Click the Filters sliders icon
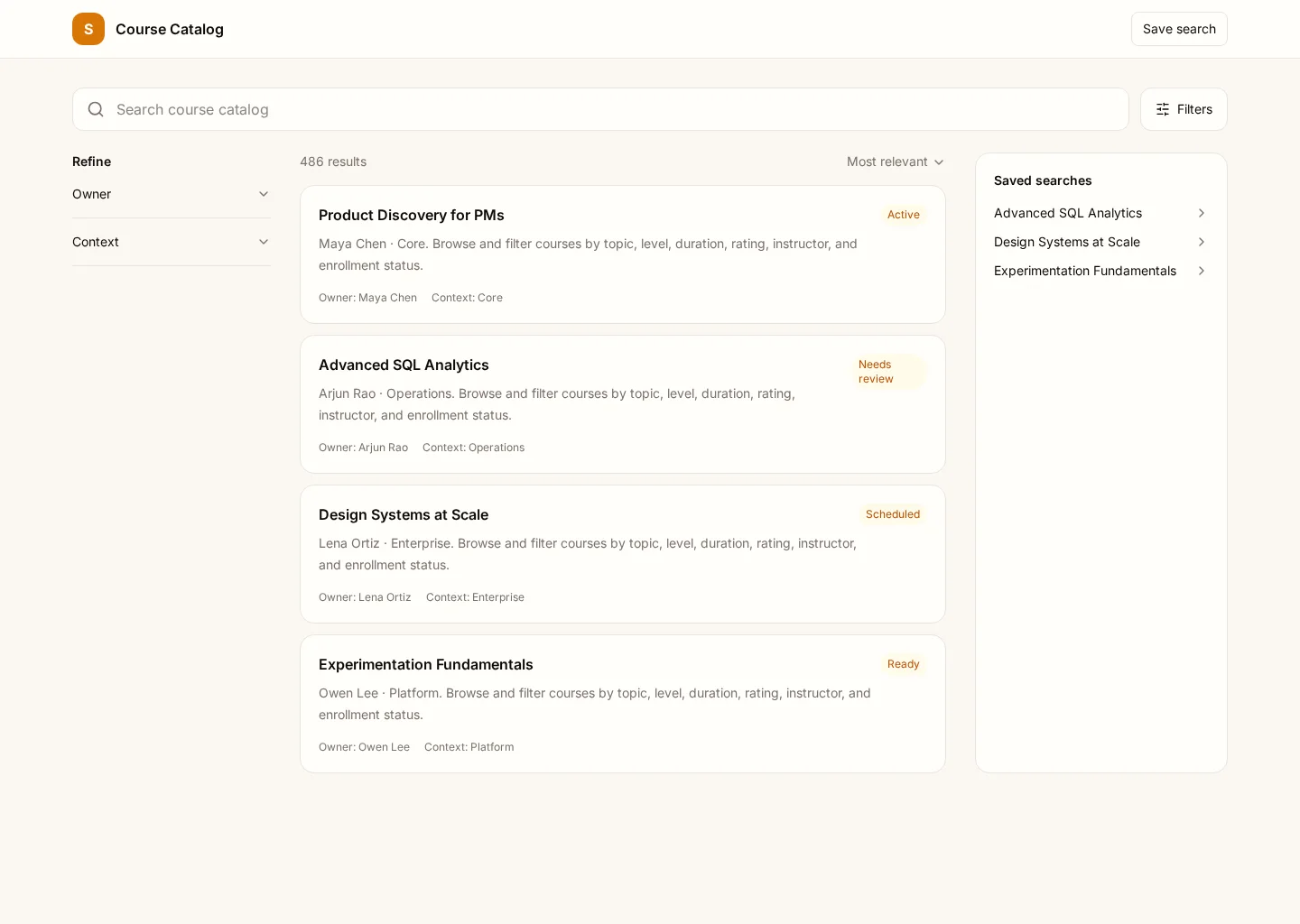This screenshot has height=924, width=1300. click(x=1163, y=109)
